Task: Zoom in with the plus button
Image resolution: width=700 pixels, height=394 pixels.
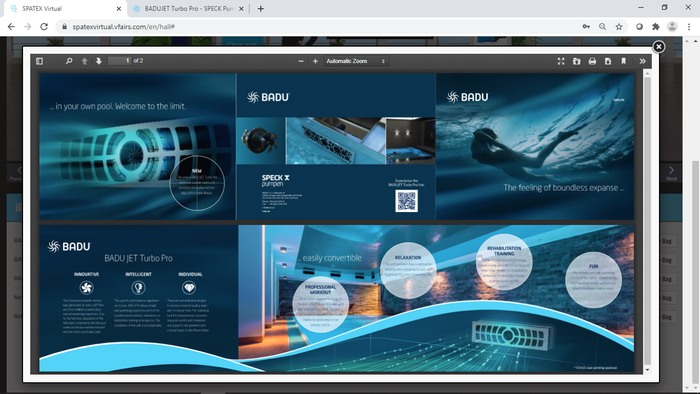Action: coord(315,61)
